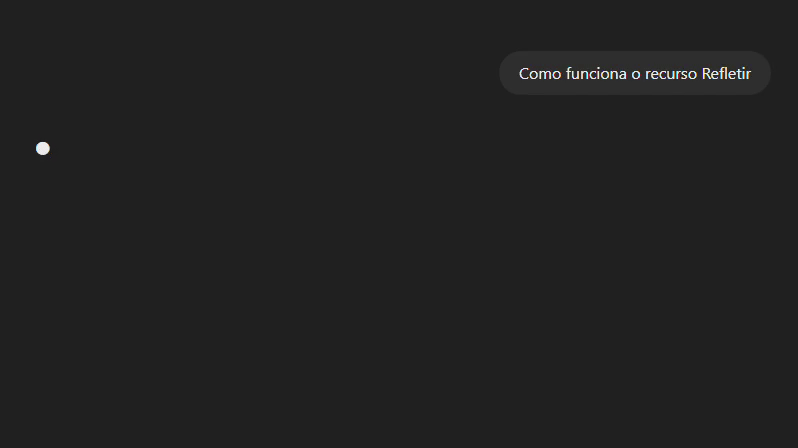Click the right rounded edge of the message bubble
The image size is (798, 448).
tap(762, 73)
